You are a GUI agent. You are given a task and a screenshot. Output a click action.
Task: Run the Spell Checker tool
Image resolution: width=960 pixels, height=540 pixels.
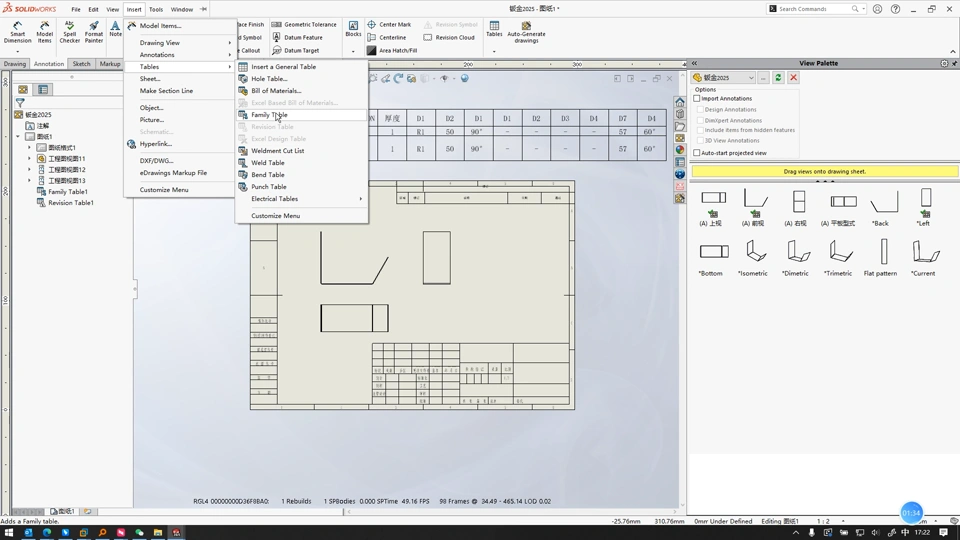point(69,32)
